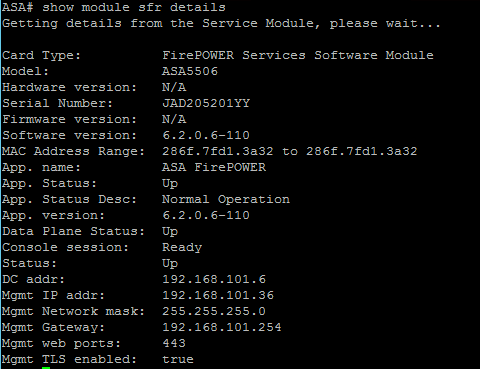
Task: Click the Mgmt TLS enabled value true
Action: point(178,359)
